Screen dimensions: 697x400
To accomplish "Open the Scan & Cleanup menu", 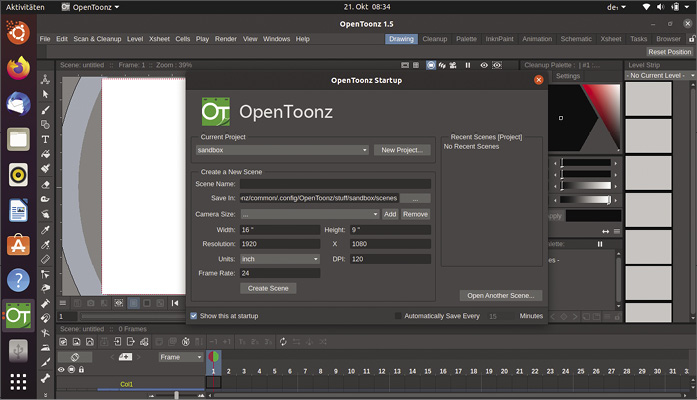I will pyautogui.click(x=97, y=39).
